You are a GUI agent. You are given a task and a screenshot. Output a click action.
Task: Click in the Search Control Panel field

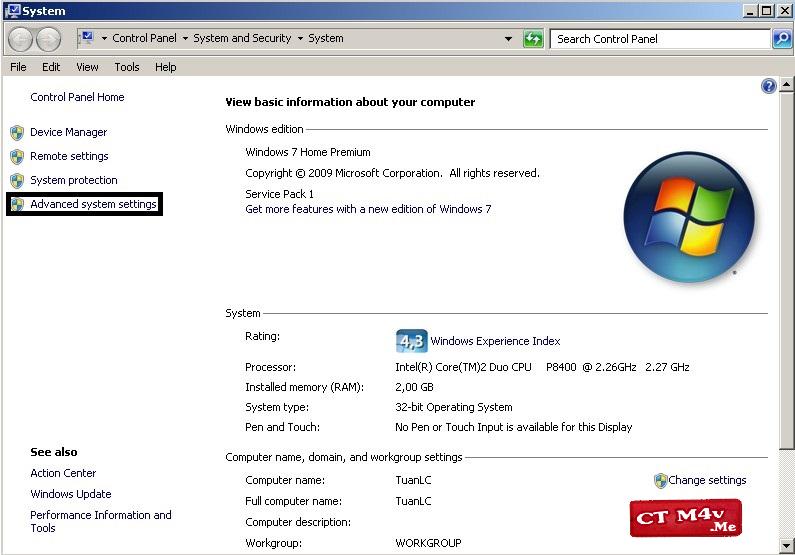(660, 39)
